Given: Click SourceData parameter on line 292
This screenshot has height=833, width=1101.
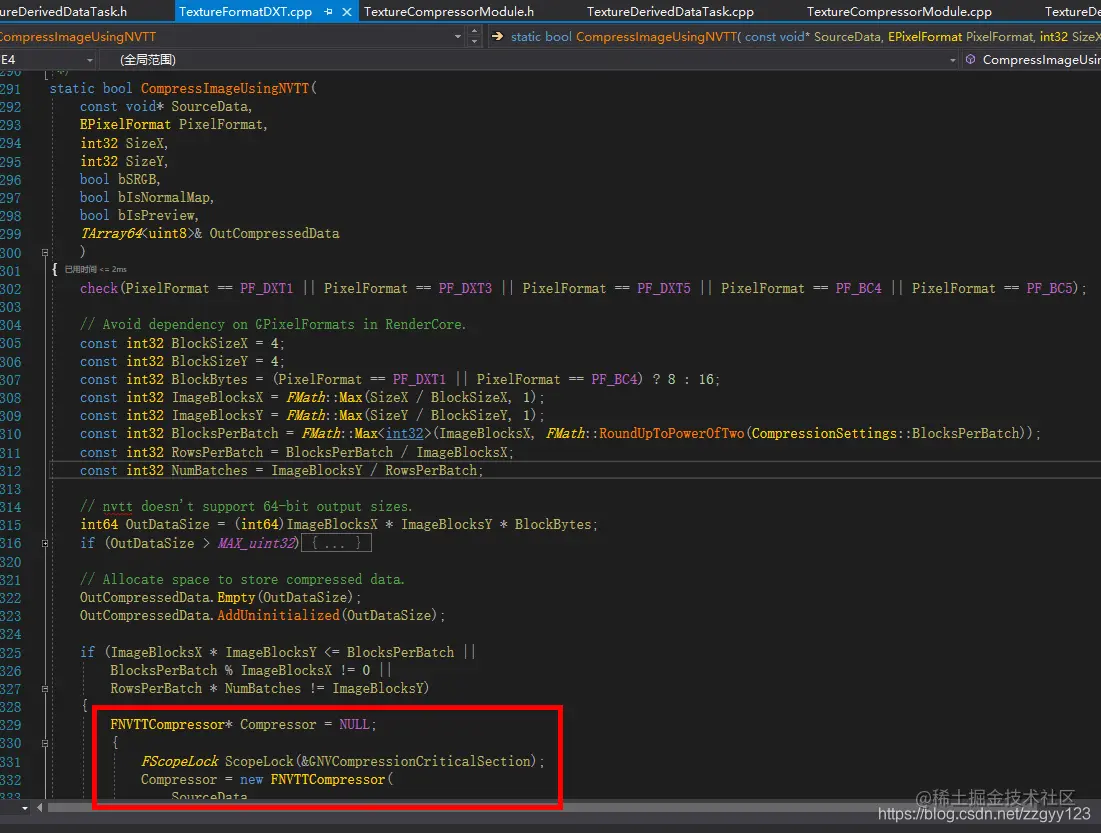Looking at the screenshot, I should point(209,107).
